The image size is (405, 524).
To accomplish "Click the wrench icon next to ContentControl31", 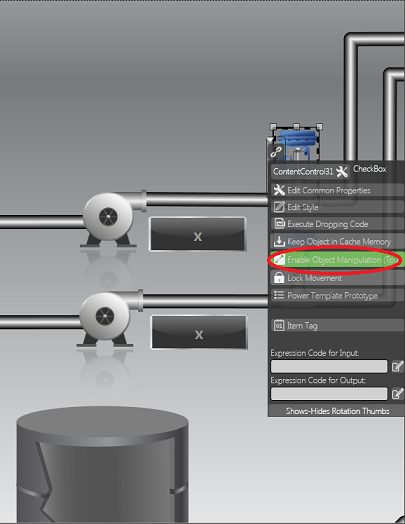I will click(342, 171).
